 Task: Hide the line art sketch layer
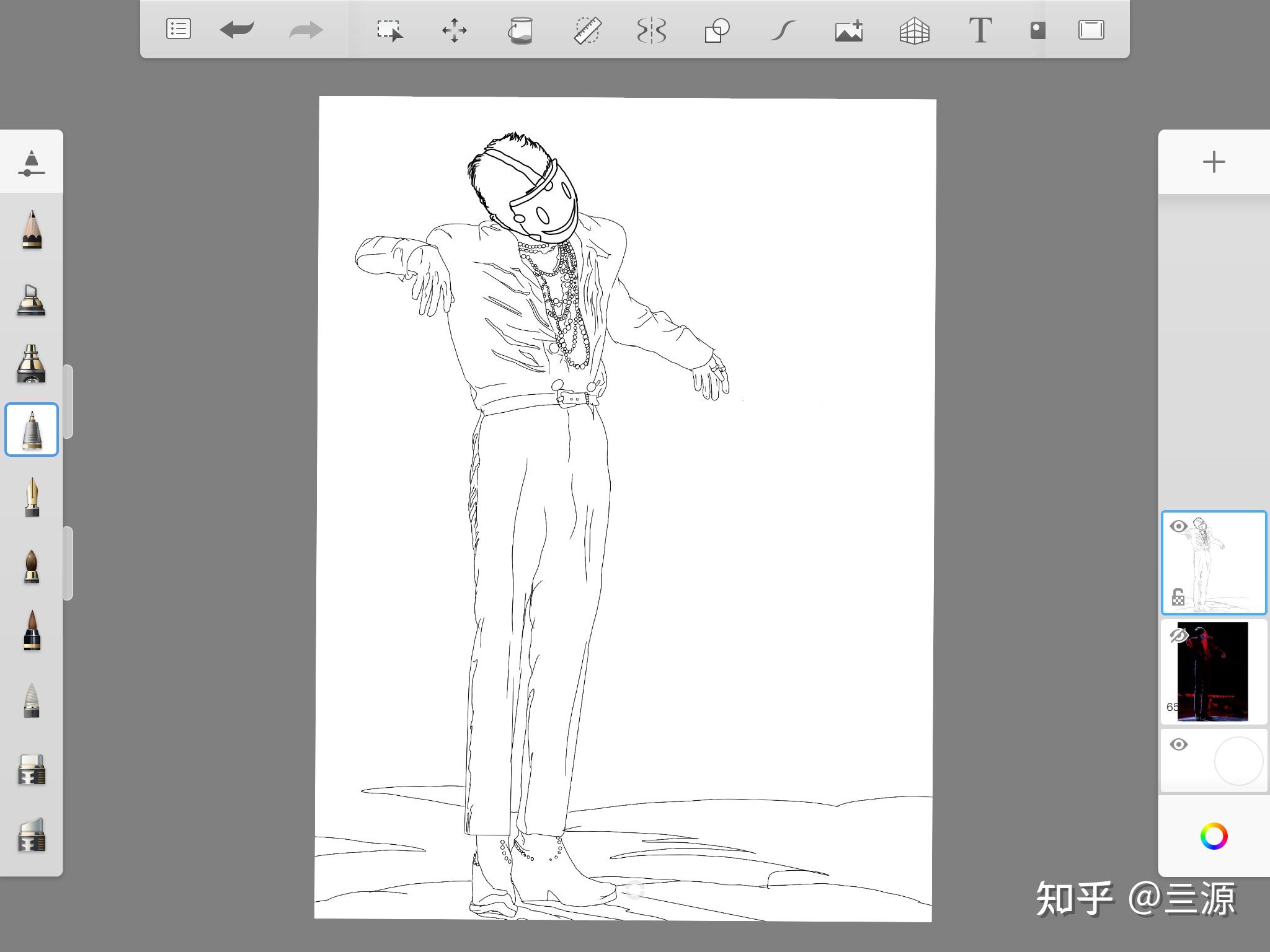[x=1178, y=527]
